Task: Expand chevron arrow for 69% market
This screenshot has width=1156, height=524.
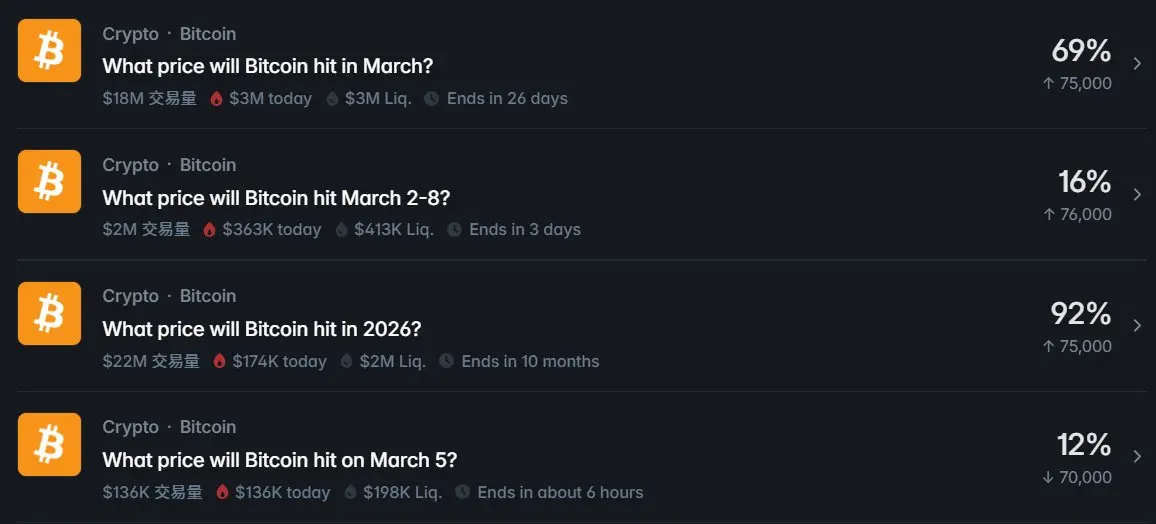Action: [x=1137, y=63]
